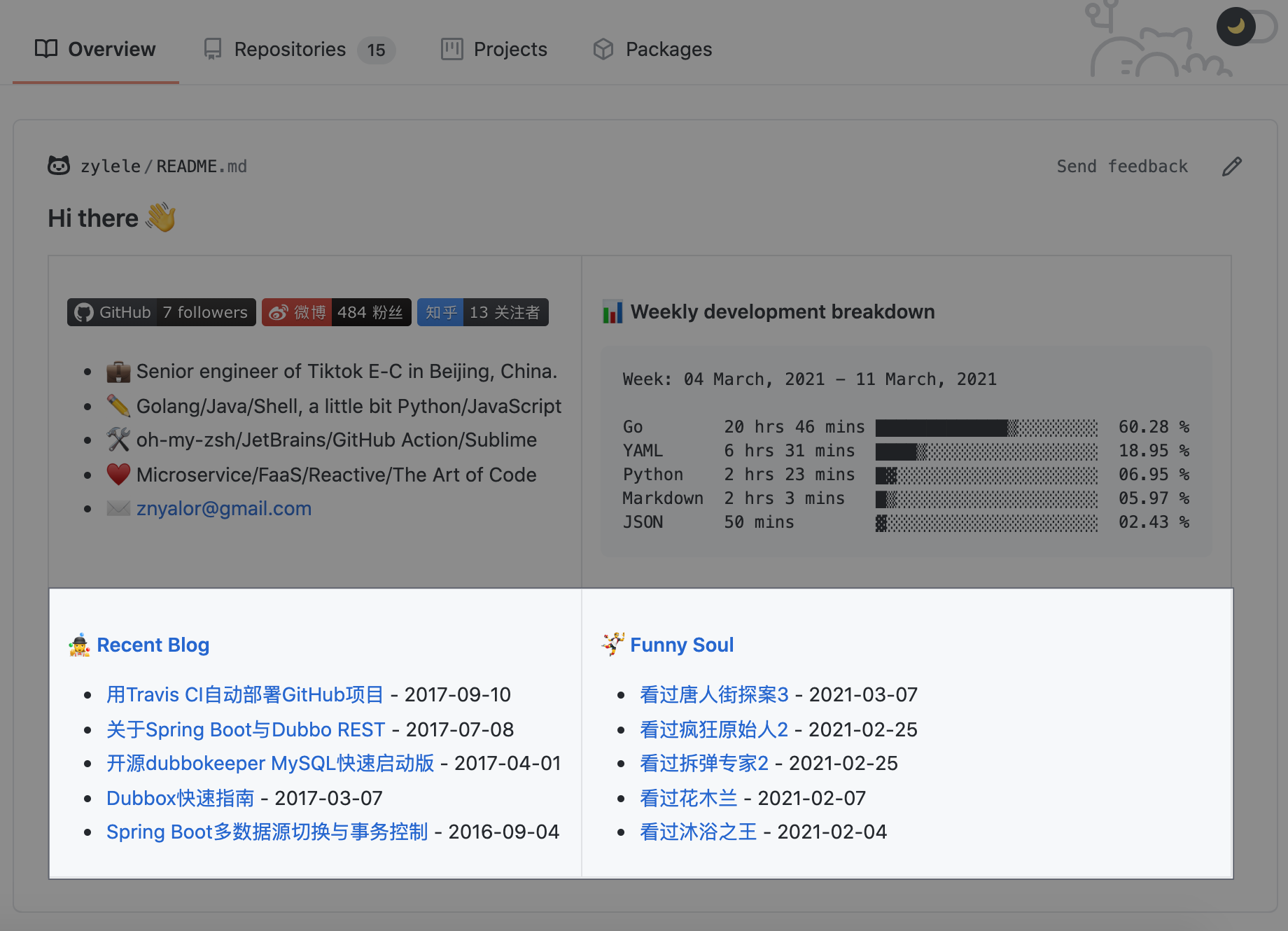
Task: Open the znyalor@gmail.com email link
Action: (x=223, y=508)
